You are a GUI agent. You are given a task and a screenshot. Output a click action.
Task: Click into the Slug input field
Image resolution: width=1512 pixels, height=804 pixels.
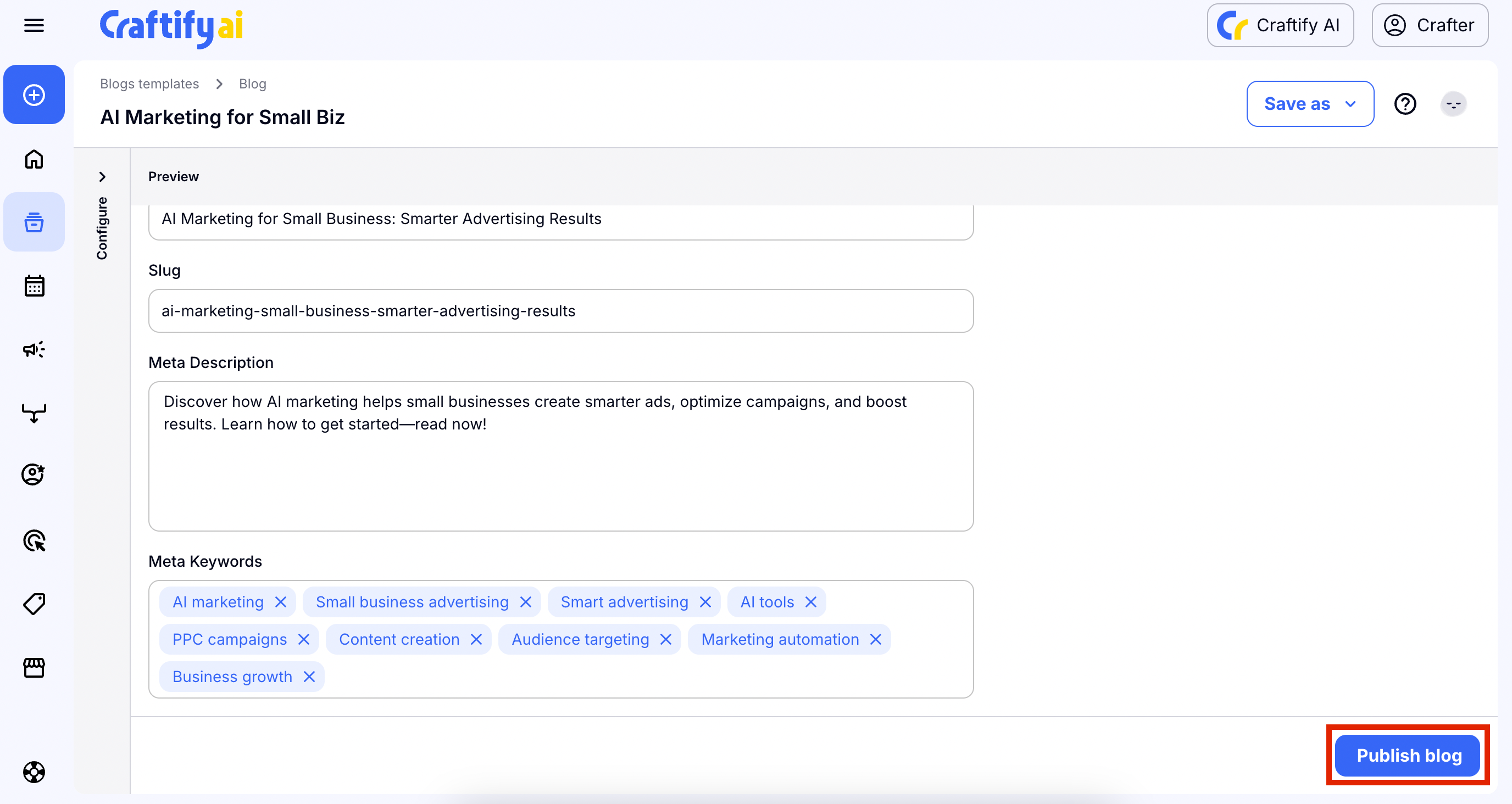(560, 311)
